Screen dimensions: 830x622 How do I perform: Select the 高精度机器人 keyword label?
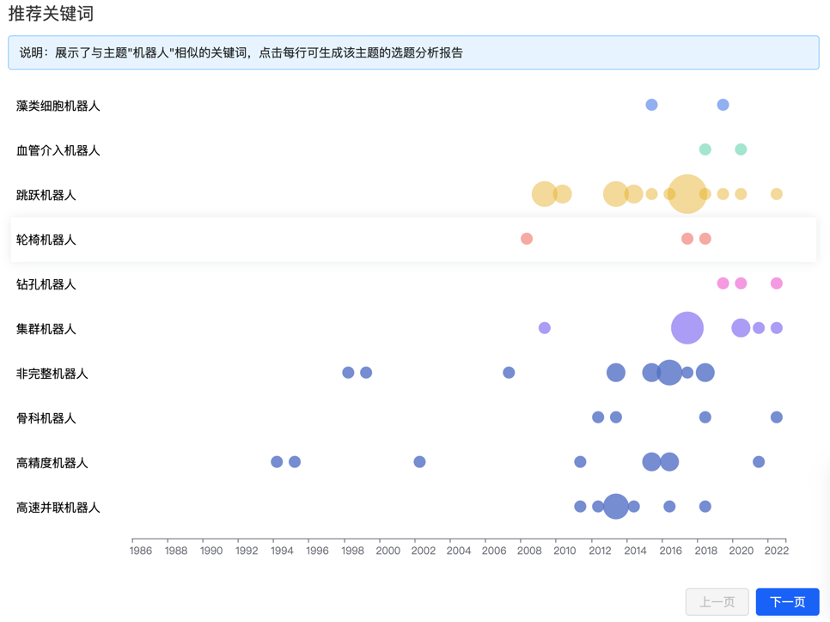(52, 463)
